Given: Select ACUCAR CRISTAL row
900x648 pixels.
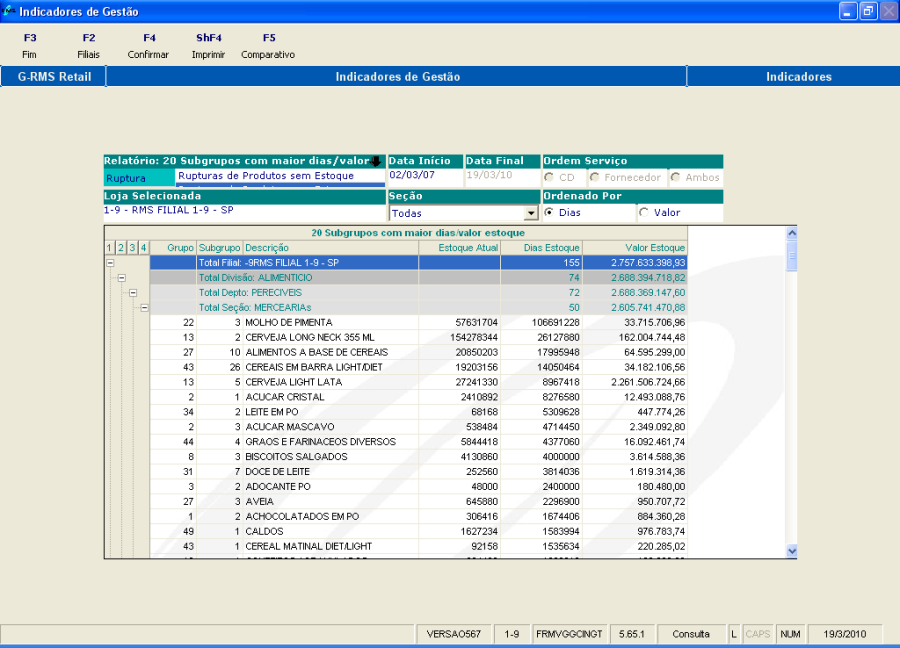Looking at the screenshot, I should point(418,397).
